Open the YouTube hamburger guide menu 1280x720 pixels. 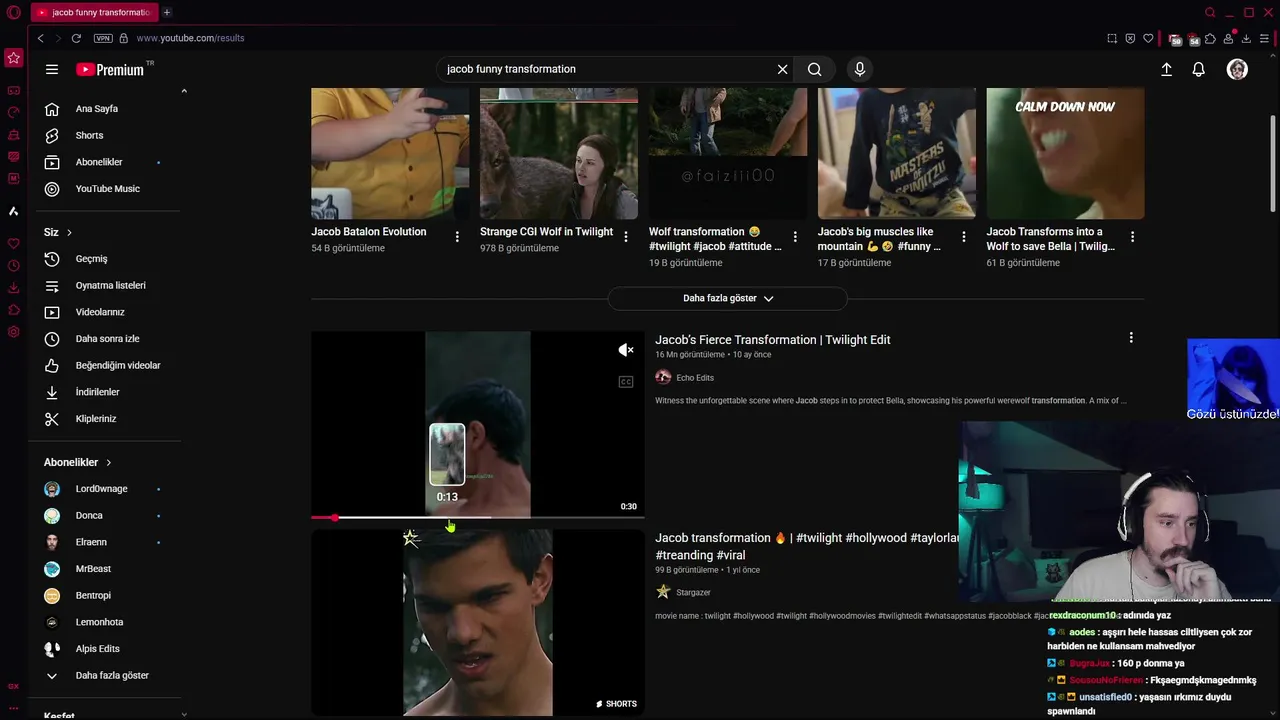(x=52, y=69)
